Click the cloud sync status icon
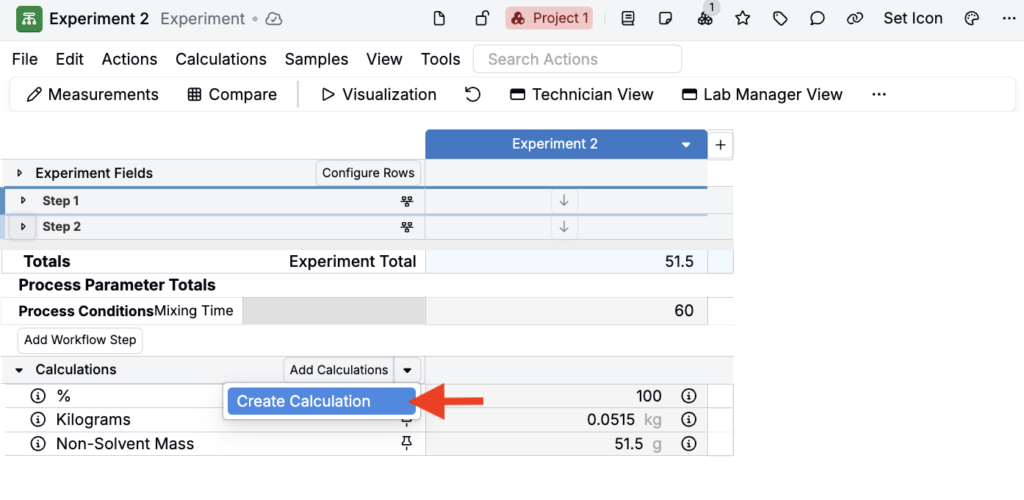 pos(274,19)
